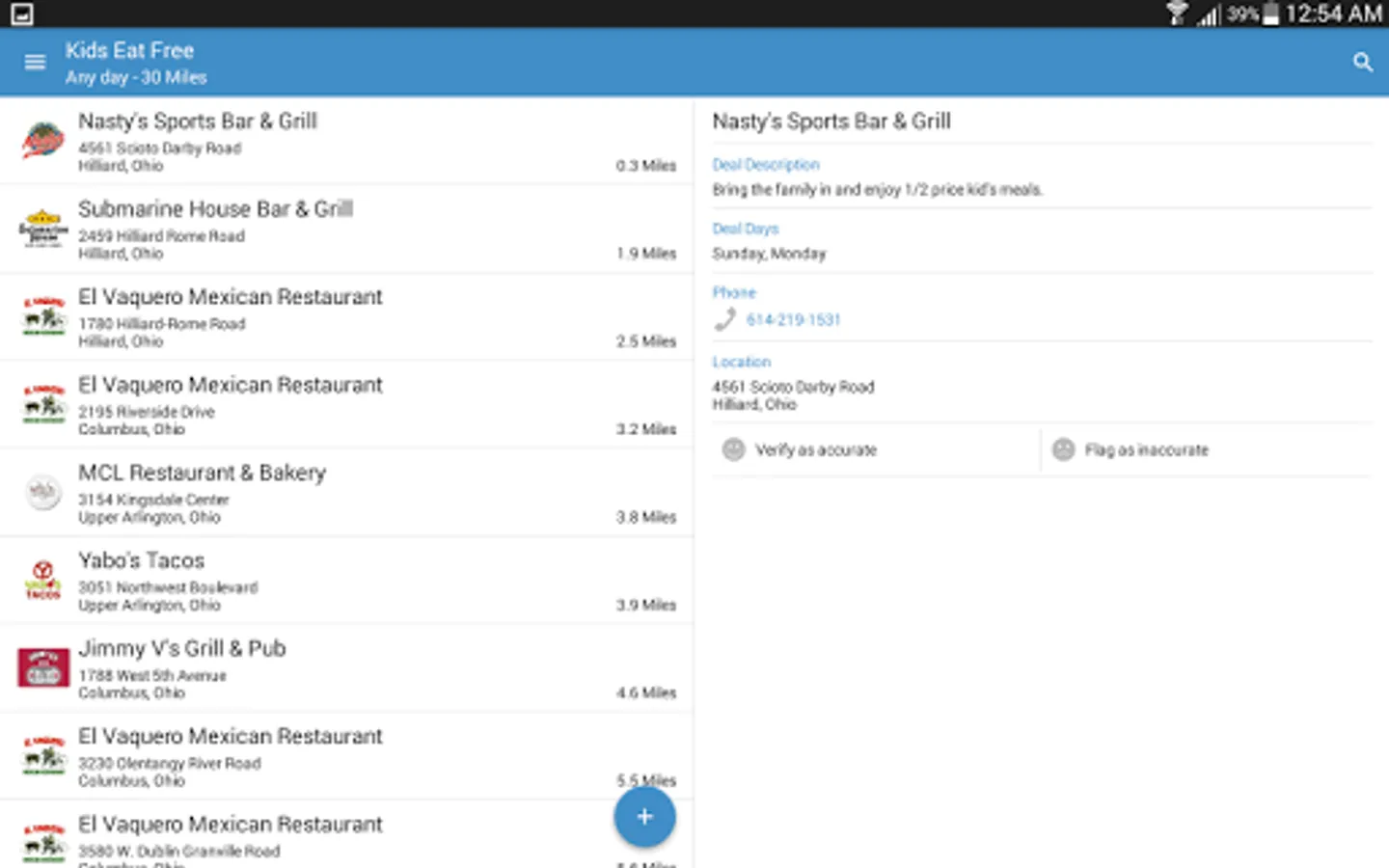This screenshot has height=868, width=1389.
Task: Click Jimmy V's Grill & Pub logo
Action: tap(43, 667)
